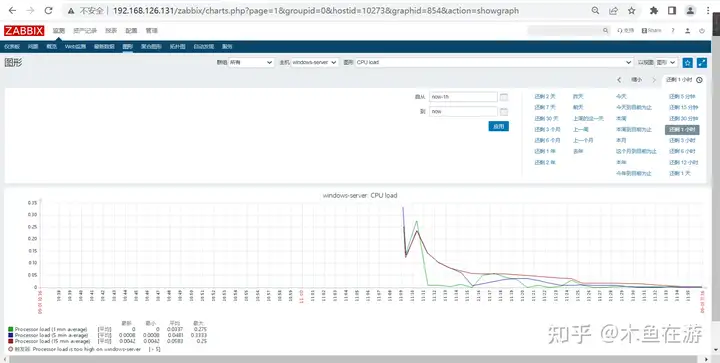Click the now-1h from input field
The height and width of the screenshot is (363, 720).
coord(463,97)
